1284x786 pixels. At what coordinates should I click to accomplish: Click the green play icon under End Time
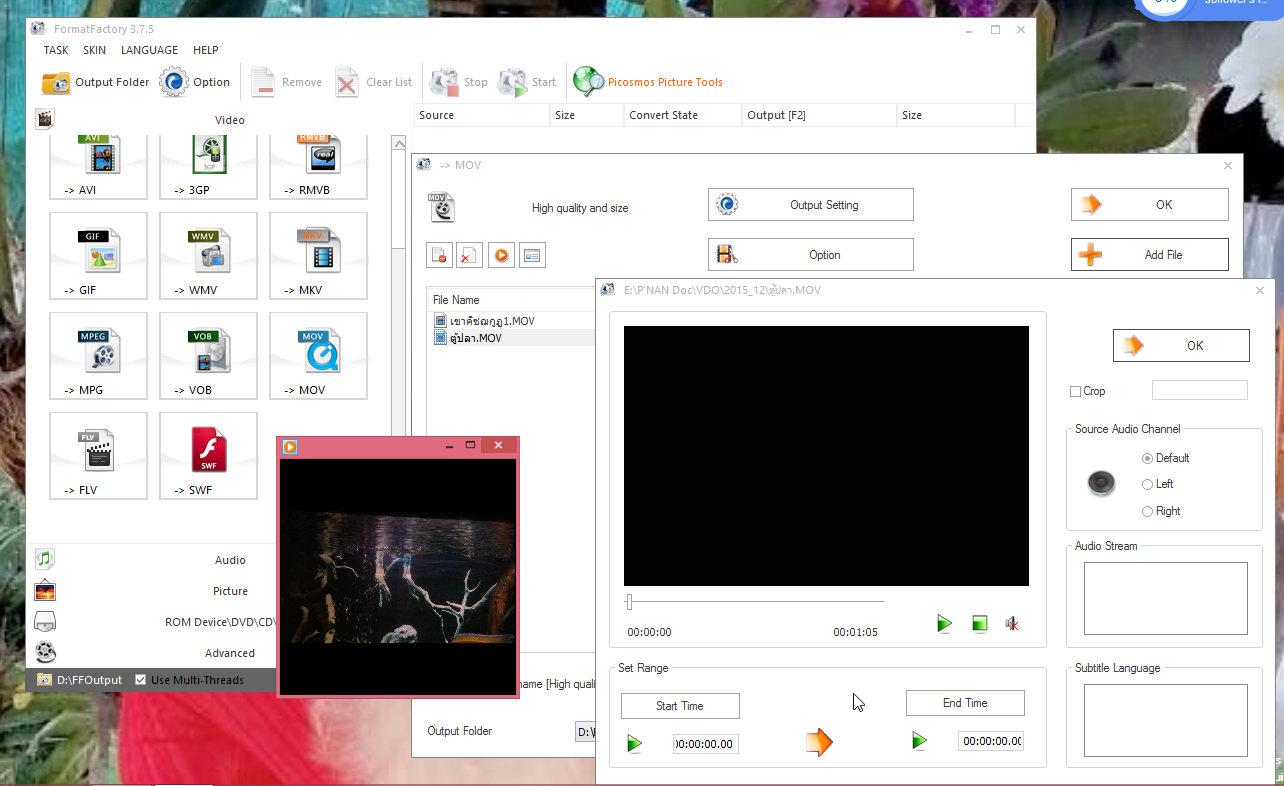[x=919, y=740]
